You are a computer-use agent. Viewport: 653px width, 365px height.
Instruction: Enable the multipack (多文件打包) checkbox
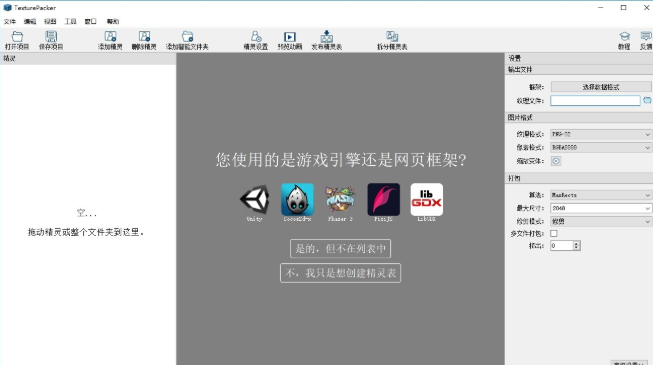pos(554,233)
